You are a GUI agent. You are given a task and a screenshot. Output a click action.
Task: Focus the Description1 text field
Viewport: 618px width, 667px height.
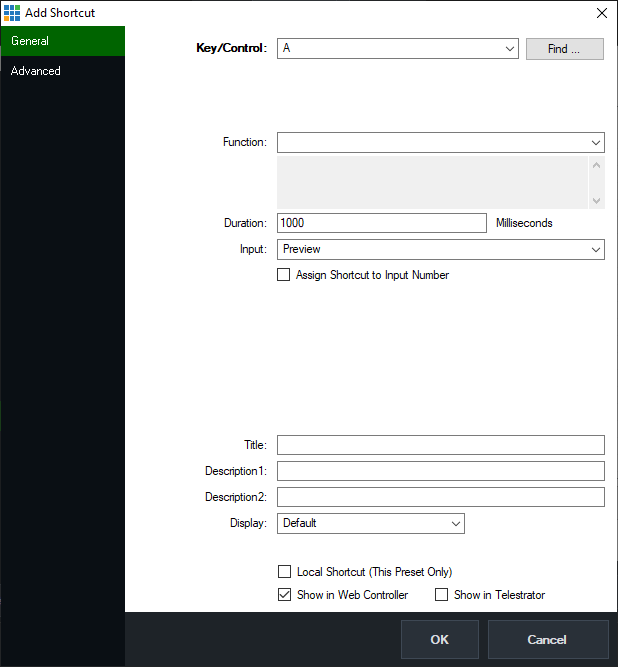coord(440,471)
